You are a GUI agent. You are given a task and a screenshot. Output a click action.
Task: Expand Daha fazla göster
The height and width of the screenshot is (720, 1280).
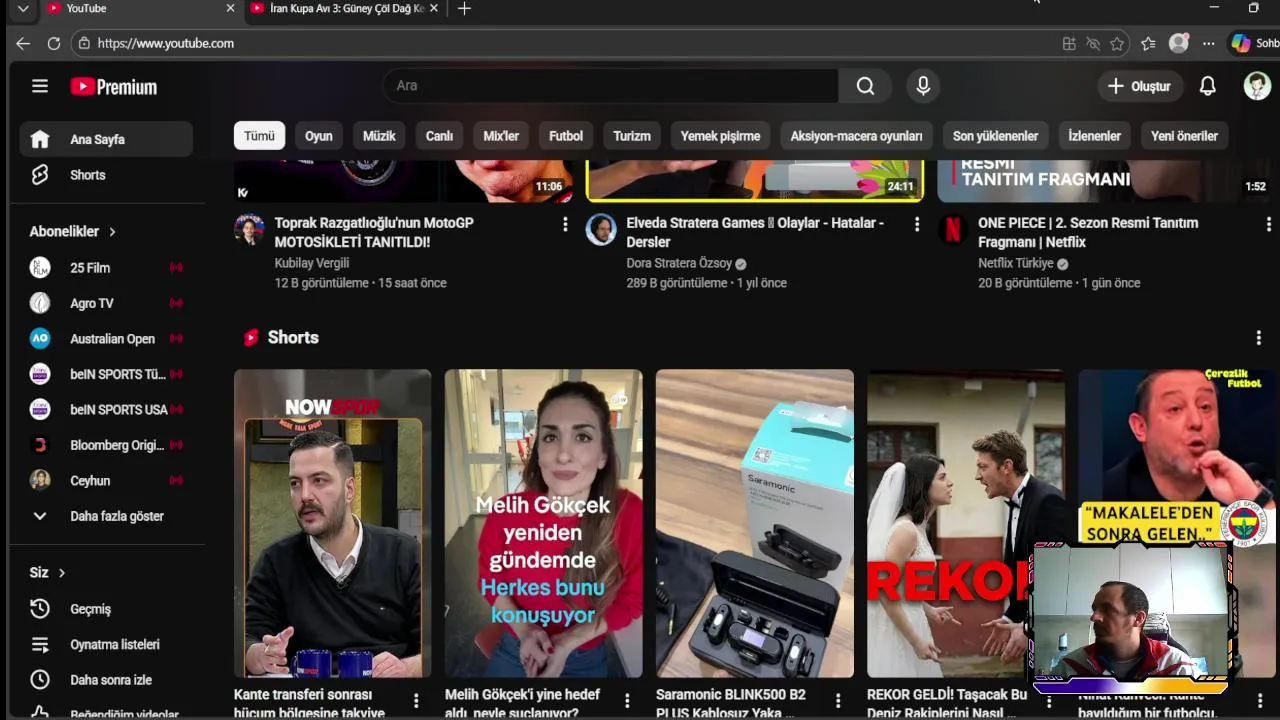[x=106, y=516]
